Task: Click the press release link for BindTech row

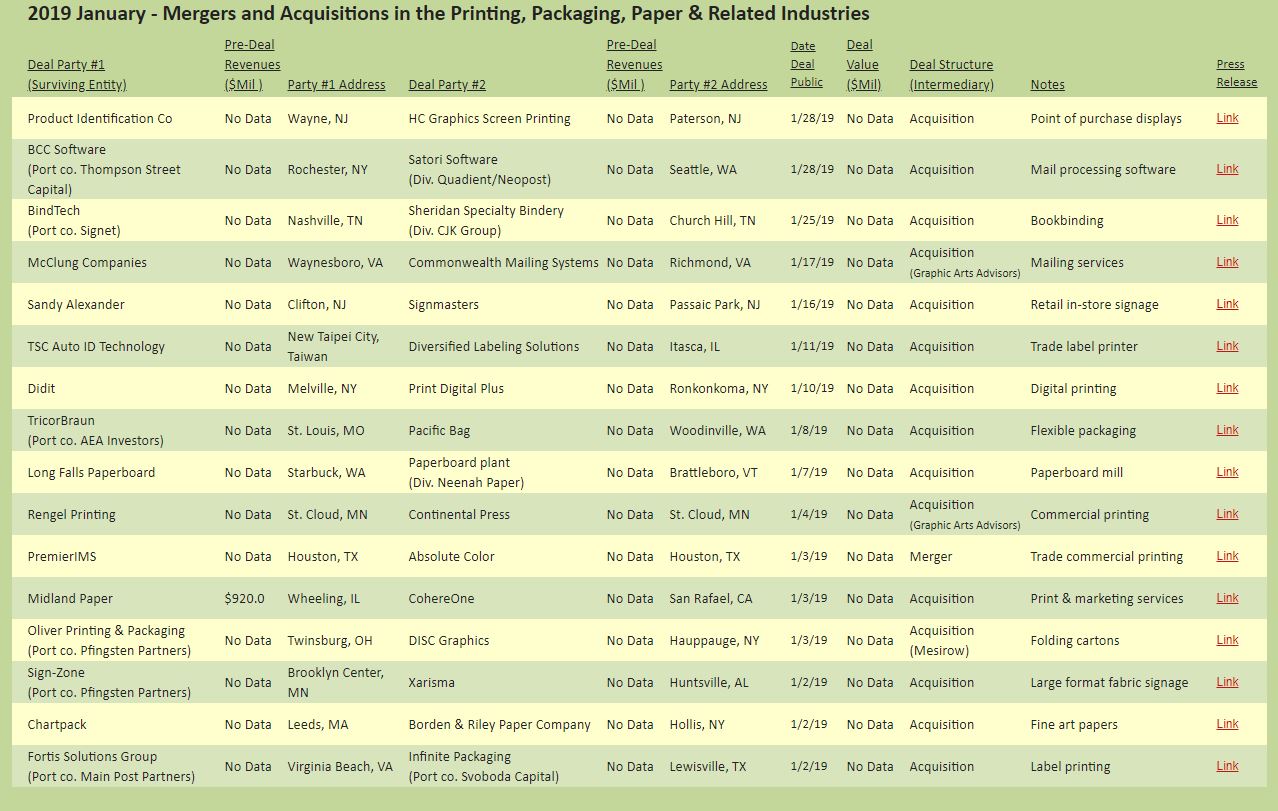Action: pyautogui.click(x=1227, y=220)
